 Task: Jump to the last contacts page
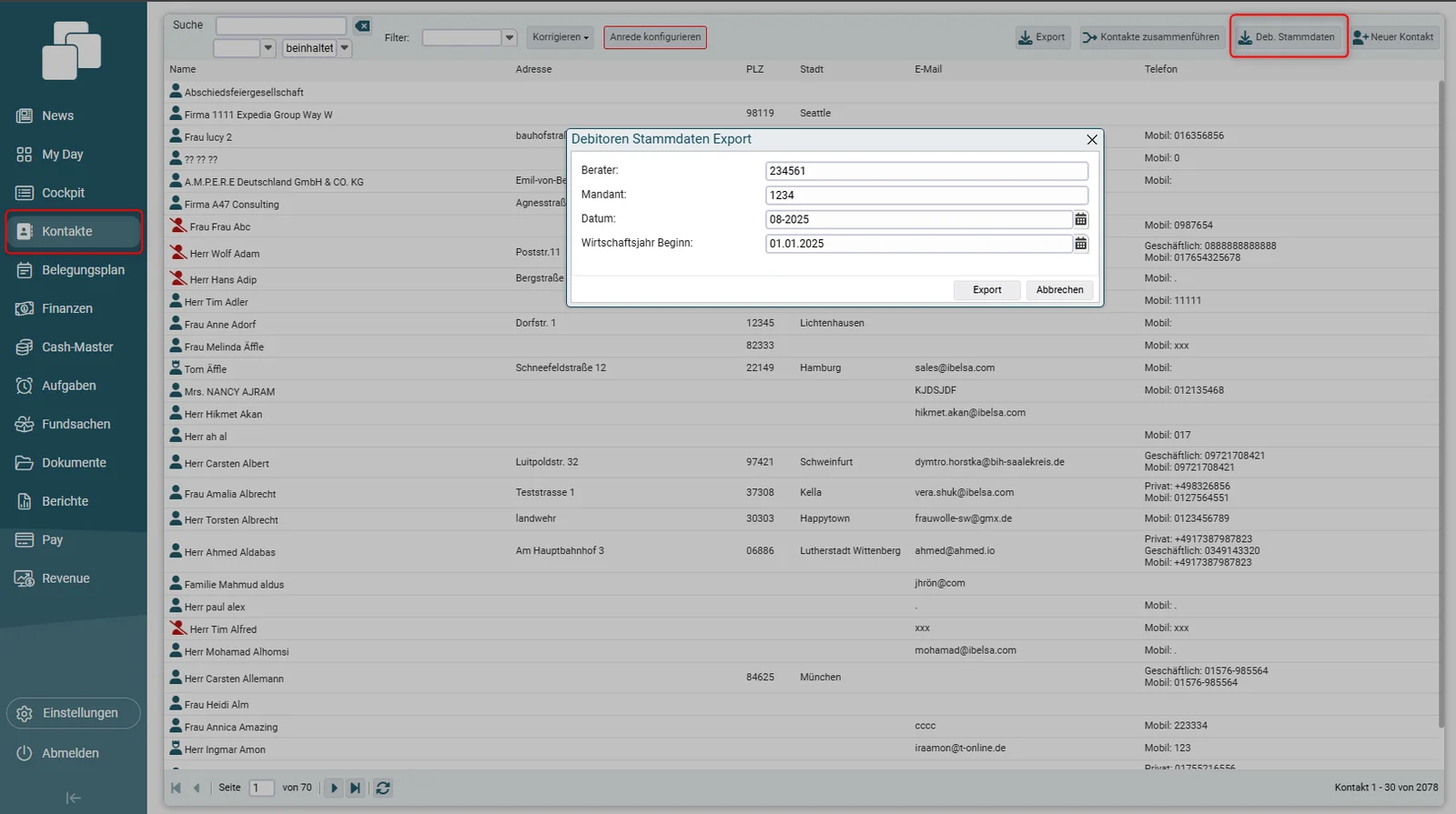(x=356, y=789)
